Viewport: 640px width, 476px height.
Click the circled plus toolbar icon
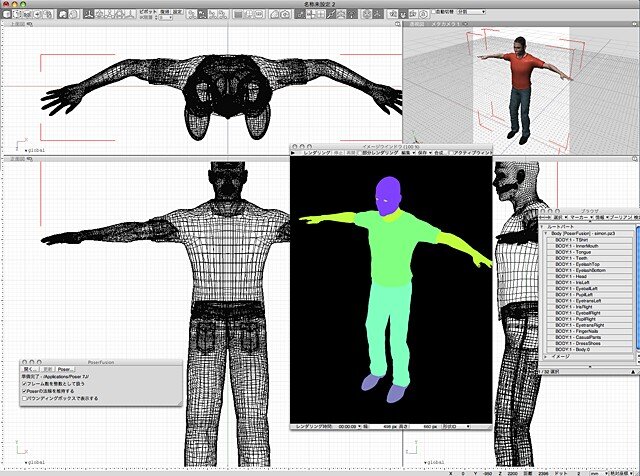point(38,14)
